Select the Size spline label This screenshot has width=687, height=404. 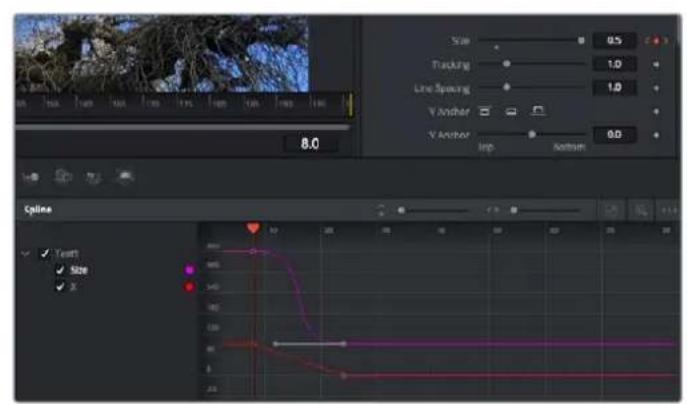[x=79, y=270]
